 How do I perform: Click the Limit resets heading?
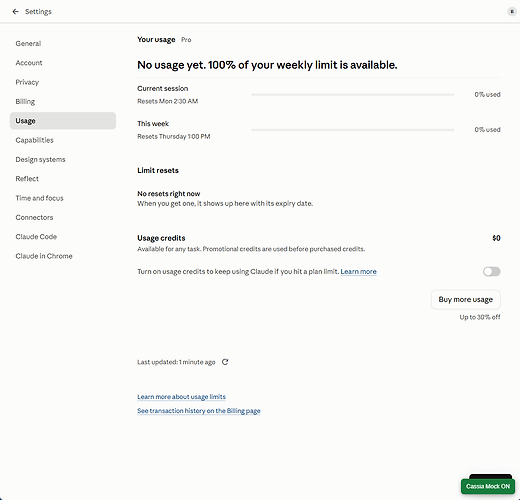[158, 170]
